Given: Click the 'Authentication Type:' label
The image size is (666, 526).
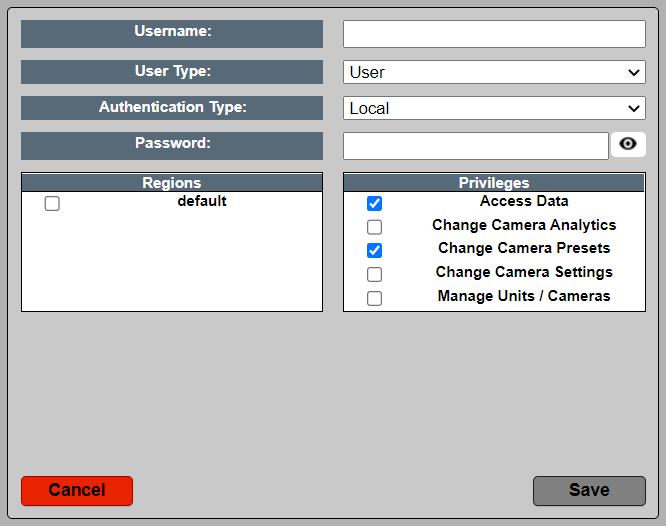Looking at the screenshot, I should coord(172,107).
